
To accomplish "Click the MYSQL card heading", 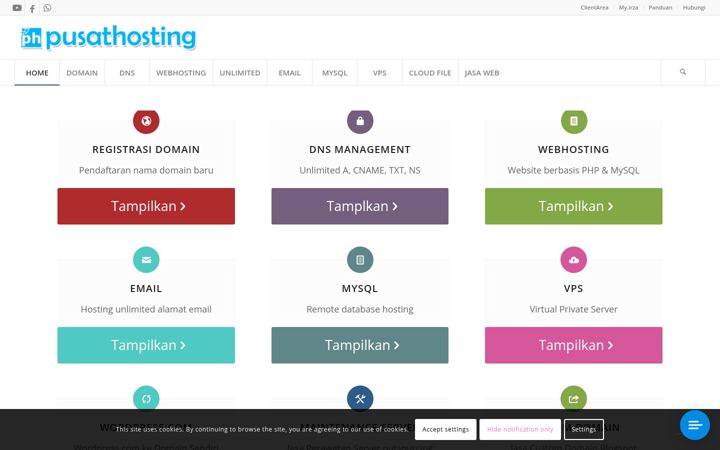I will pos(360,289).
